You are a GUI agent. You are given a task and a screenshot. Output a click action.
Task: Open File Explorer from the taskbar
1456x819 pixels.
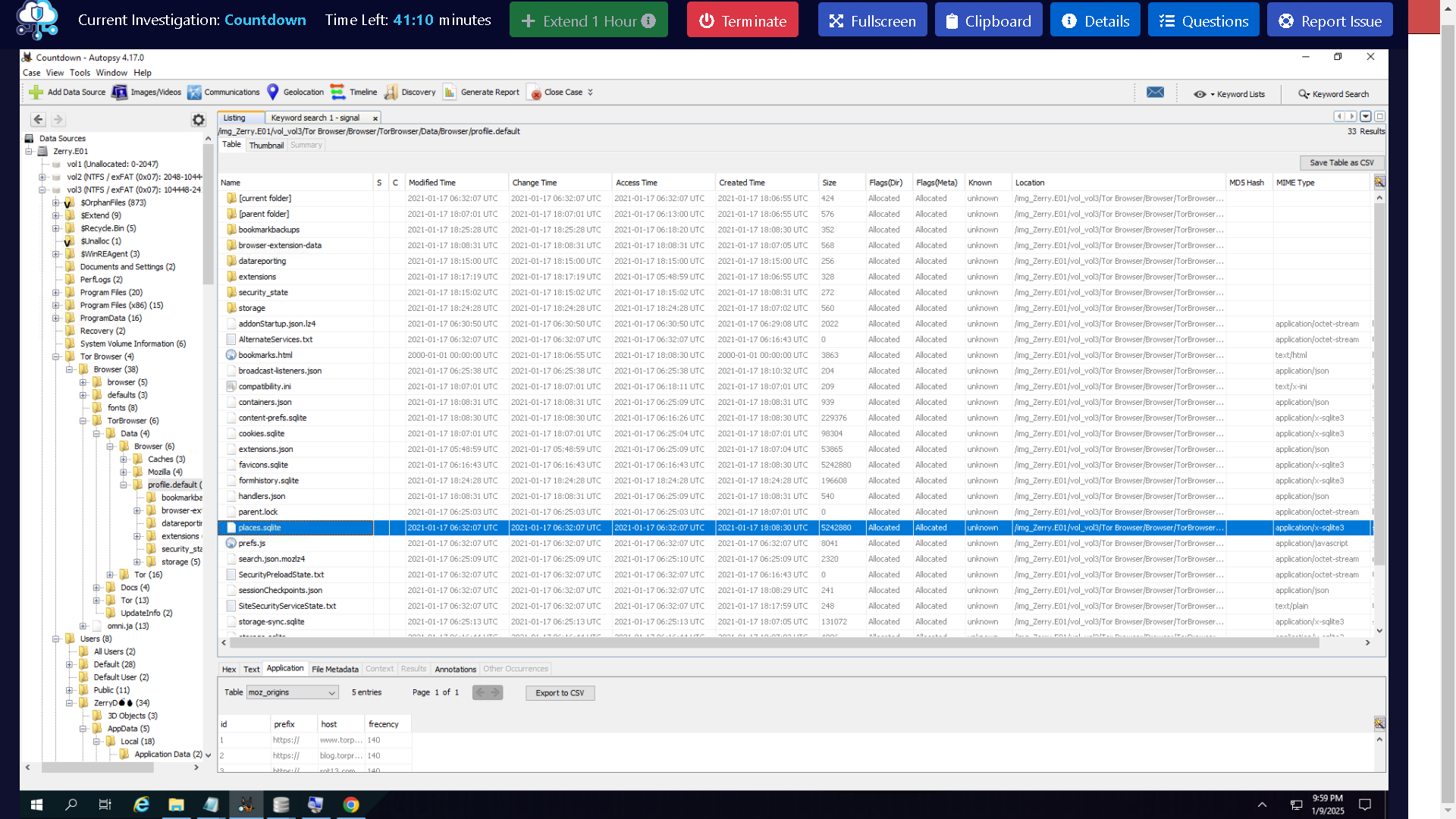(x=176, y=805)
